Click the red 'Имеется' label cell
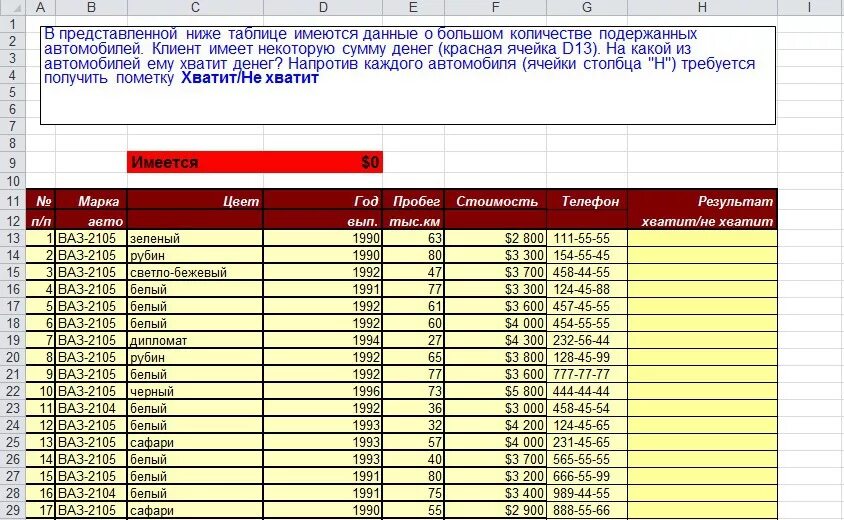This screenshot has height=520, width=844. (x=195, y=162)
